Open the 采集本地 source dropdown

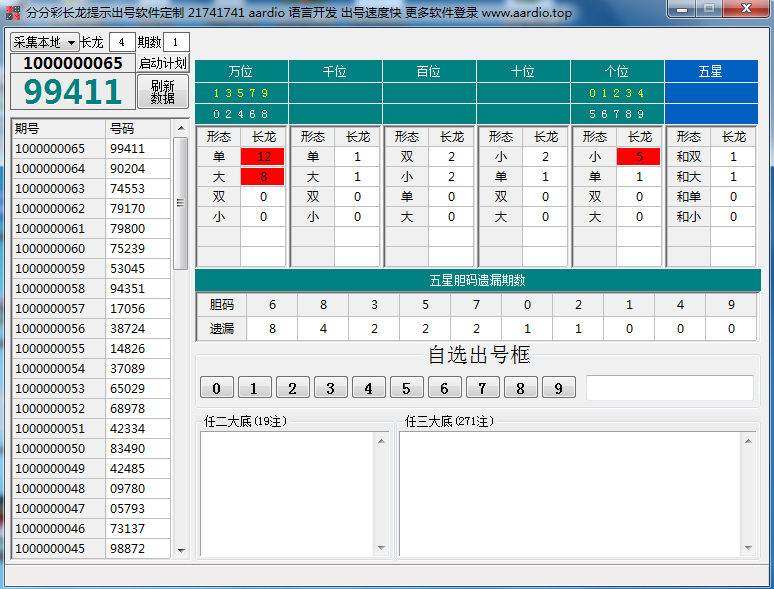44,42
